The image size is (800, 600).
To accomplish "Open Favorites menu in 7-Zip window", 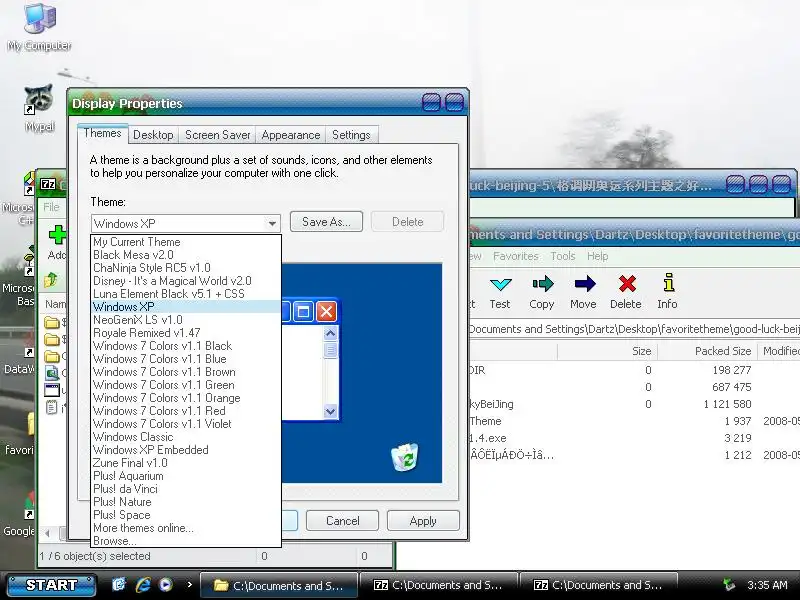I will [x=515, y=256].
